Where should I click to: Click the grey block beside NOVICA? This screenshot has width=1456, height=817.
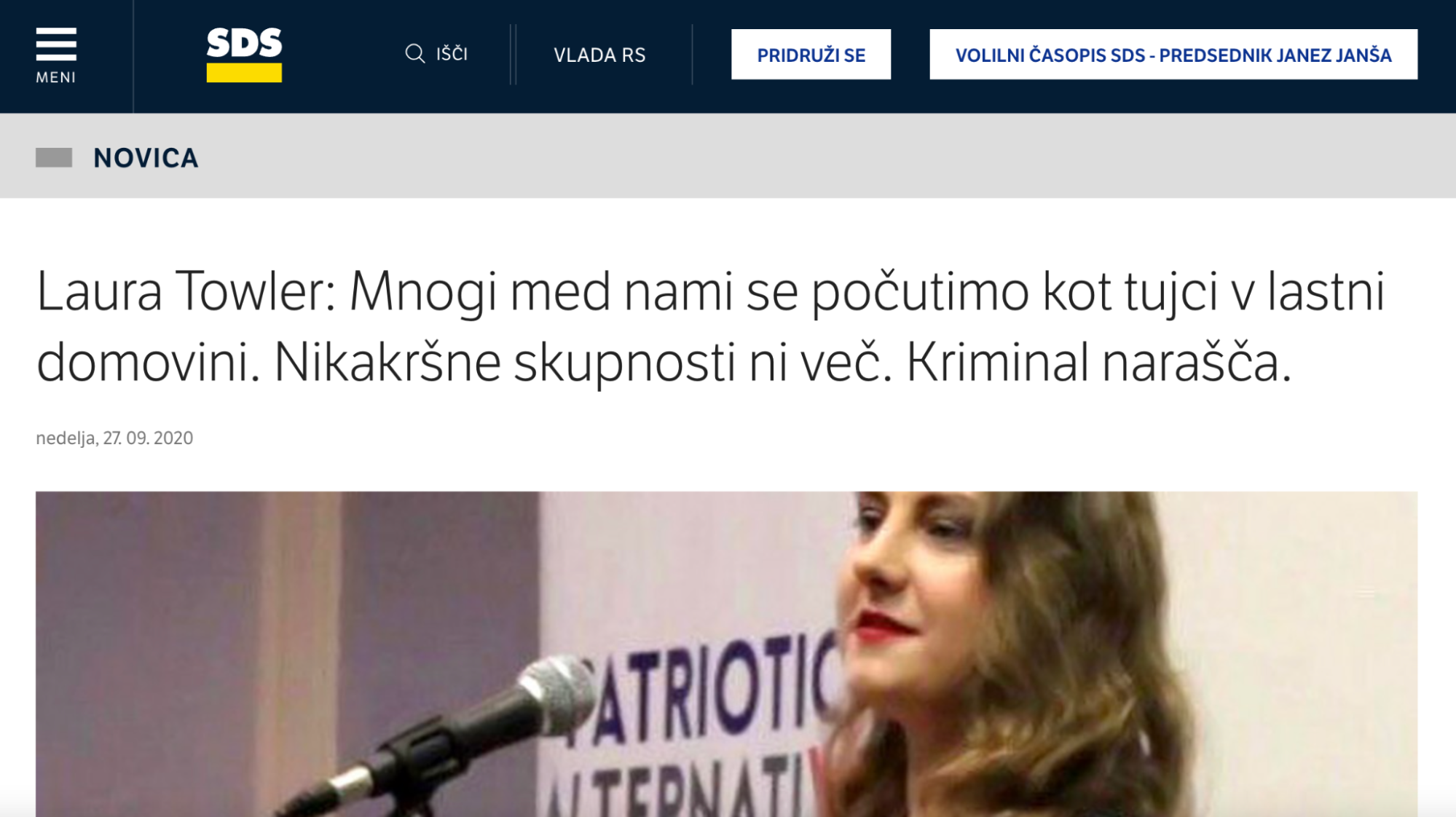(54, 157)
